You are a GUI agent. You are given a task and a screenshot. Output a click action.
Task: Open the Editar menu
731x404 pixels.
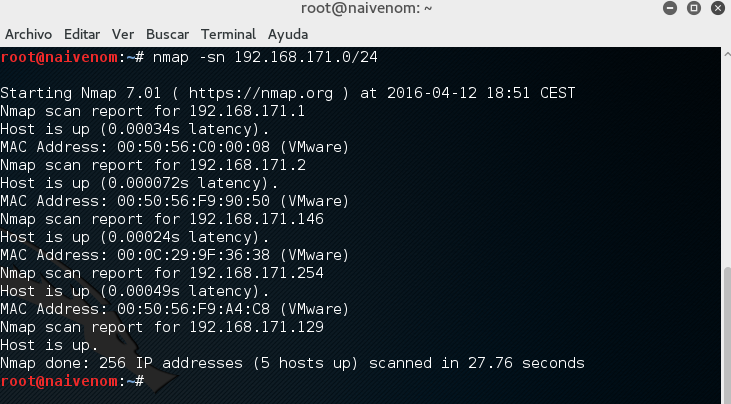click(x=82, y=34)
